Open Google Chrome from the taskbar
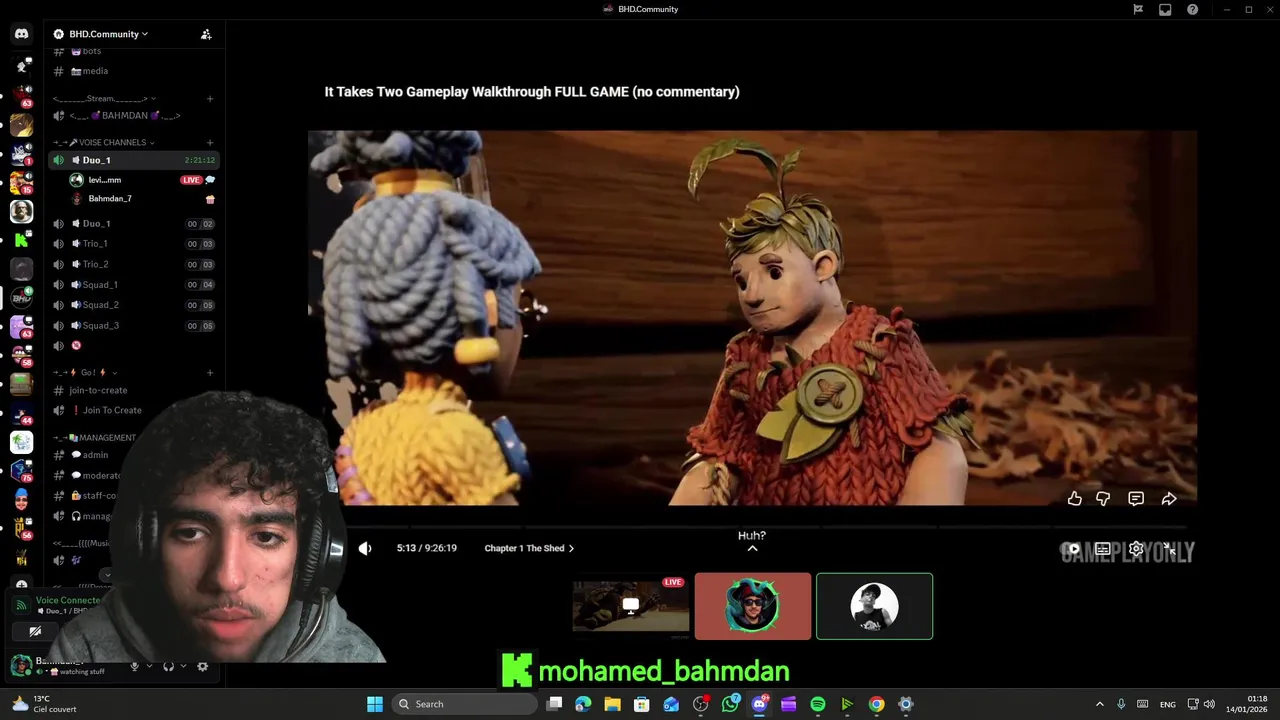This screenshot has height=720, width=1280. (x=876, y=704)
